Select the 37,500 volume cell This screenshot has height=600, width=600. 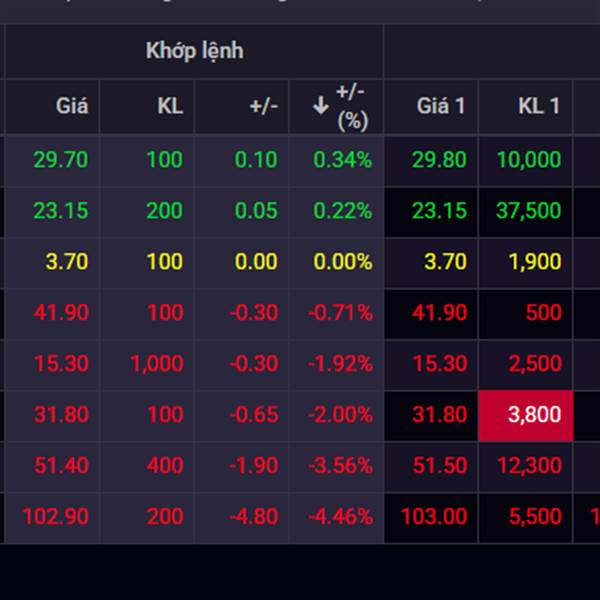click(528, 211)
